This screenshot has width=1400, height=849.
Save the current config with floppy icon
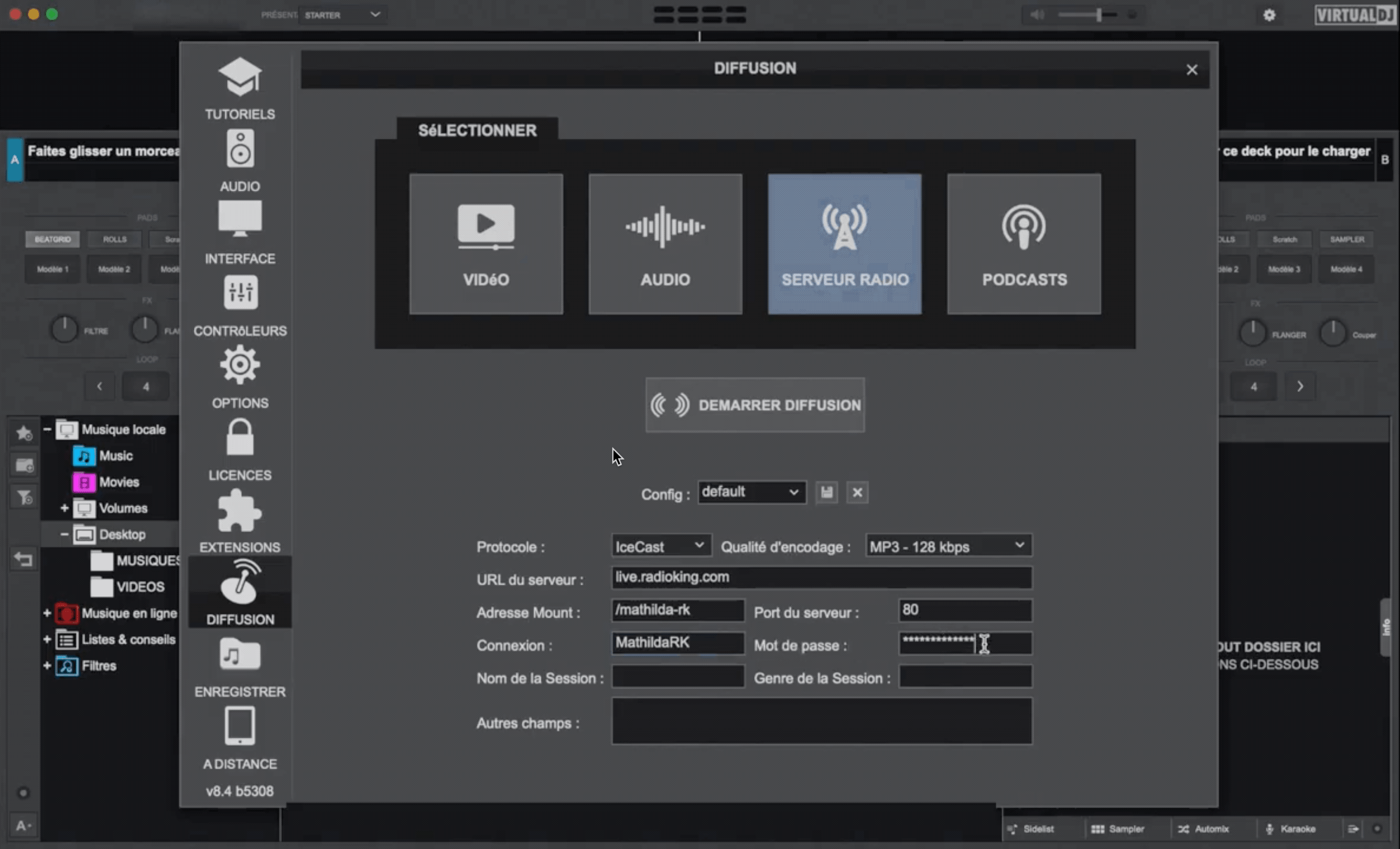(827, 492)
